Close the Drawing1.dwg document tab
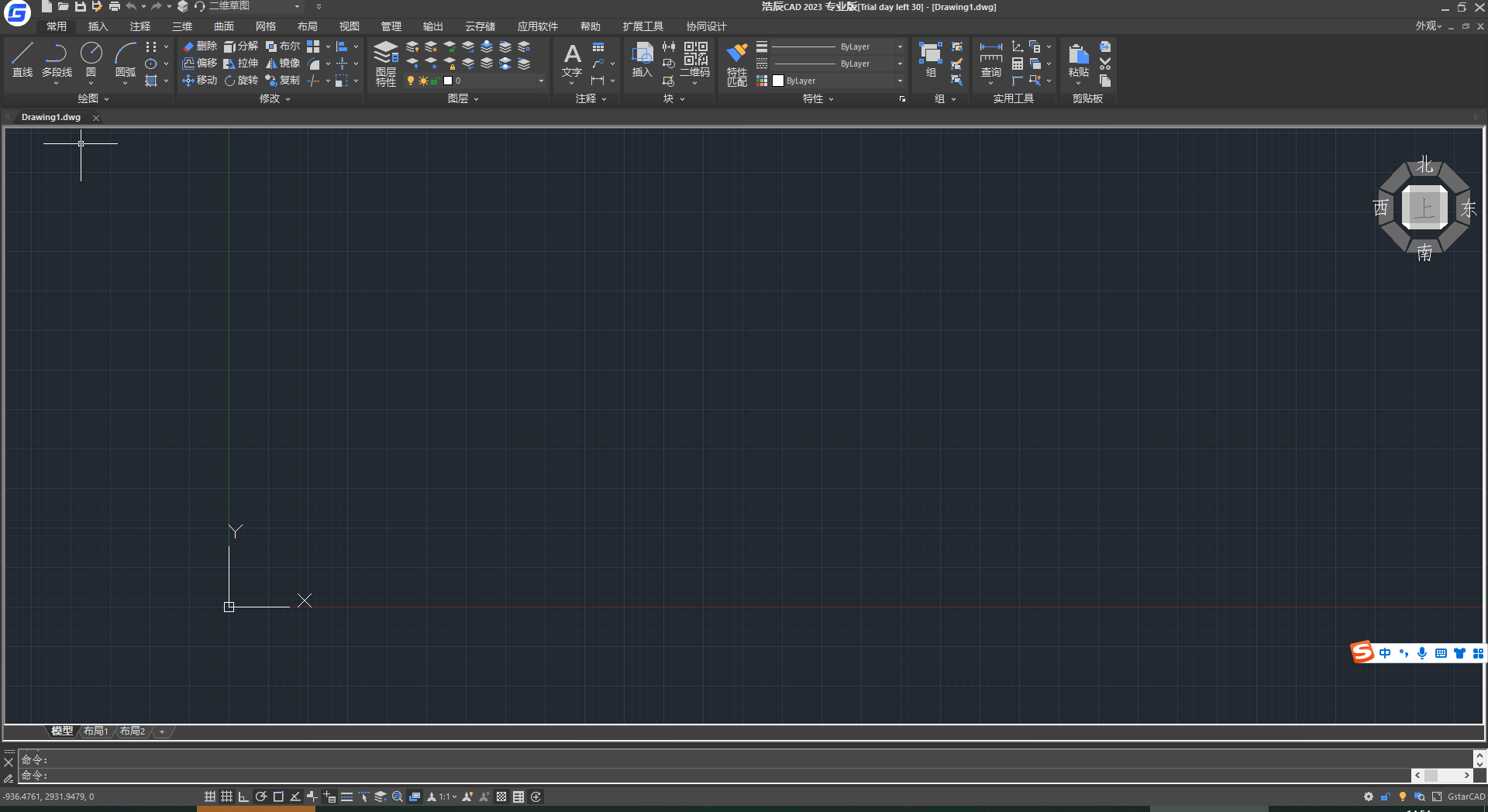The height and width of the screenshot is (812, 1488). pos(96,118)
